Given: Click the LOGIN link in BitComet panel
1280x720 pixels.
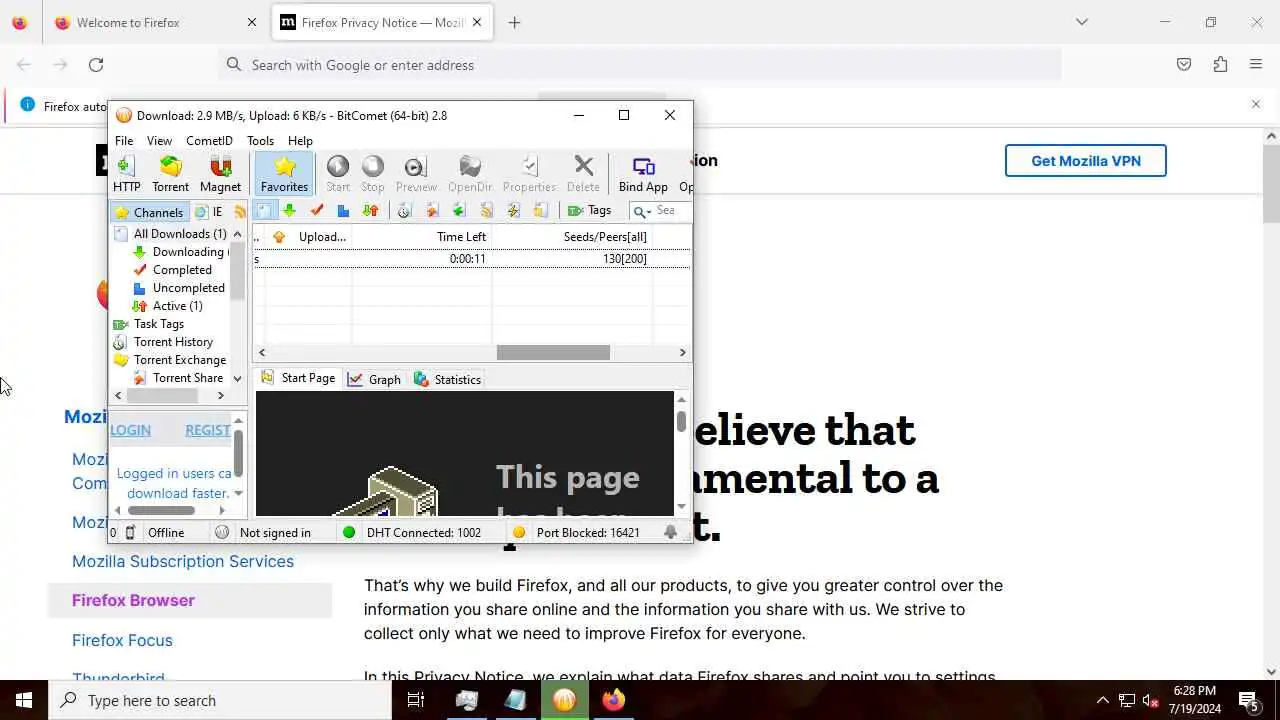Looking at the screenshot, I should click(131, 430).
